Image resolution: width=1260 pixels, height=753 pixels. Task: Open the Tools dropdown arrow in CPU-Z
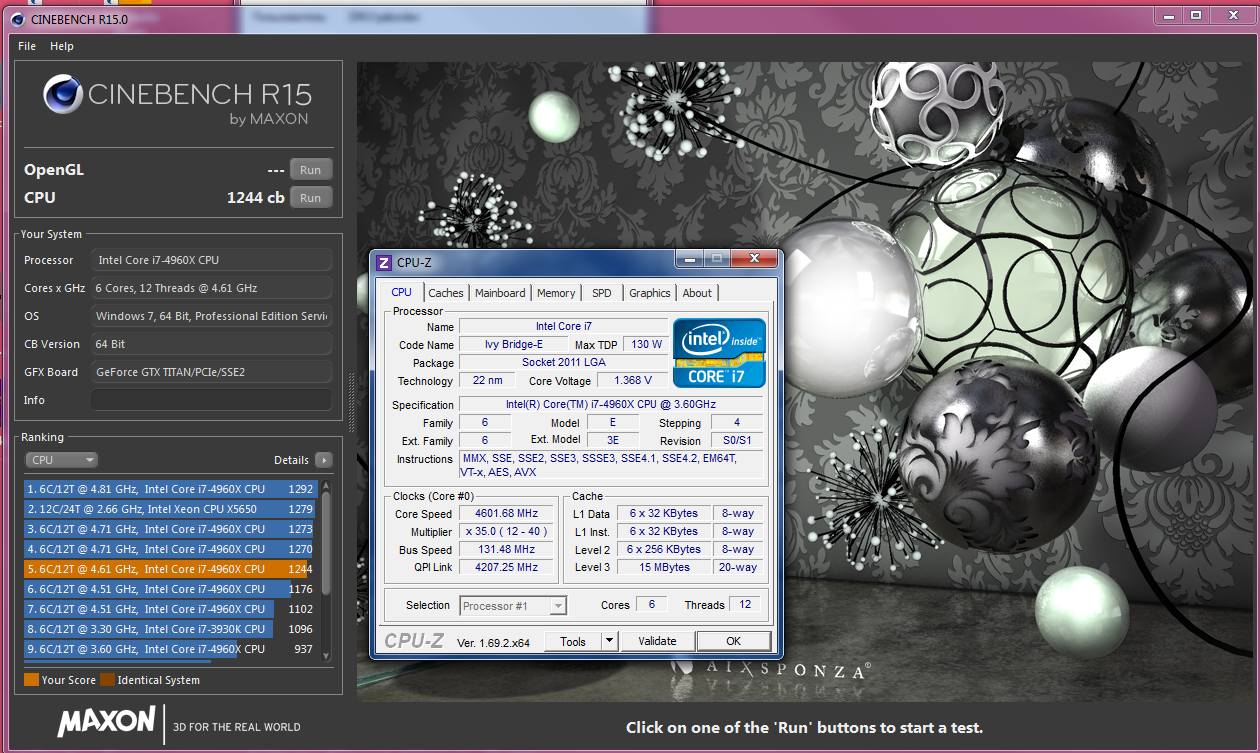(x=609, y=642)
